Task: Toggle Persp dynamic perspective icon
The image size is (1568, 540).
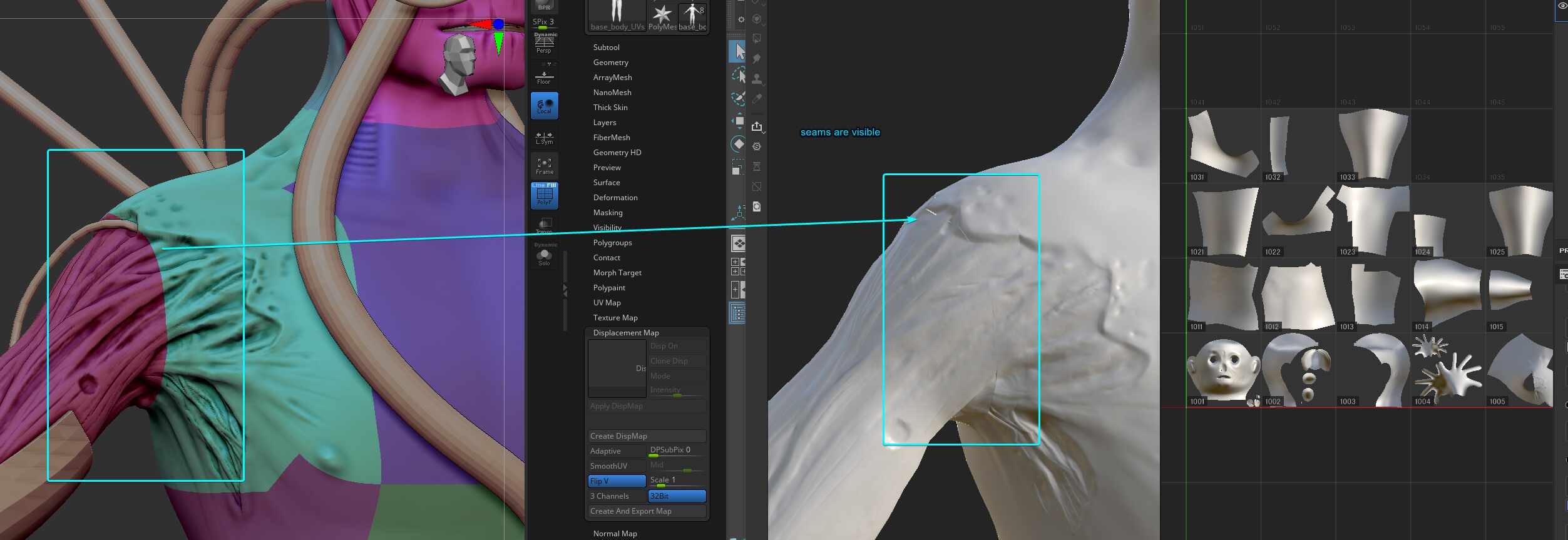Action: click(x=544, y=43)
